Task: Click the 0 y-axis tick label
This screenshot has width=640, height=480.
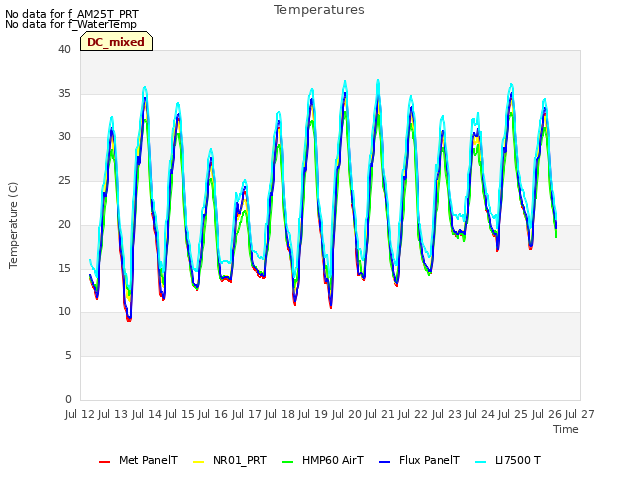Action: coord(68,399)
